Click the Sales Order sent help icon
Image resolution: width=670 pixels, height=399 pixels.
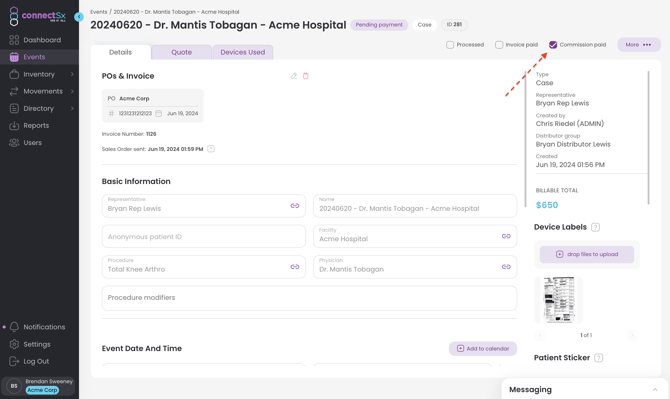tap(211, 149)
